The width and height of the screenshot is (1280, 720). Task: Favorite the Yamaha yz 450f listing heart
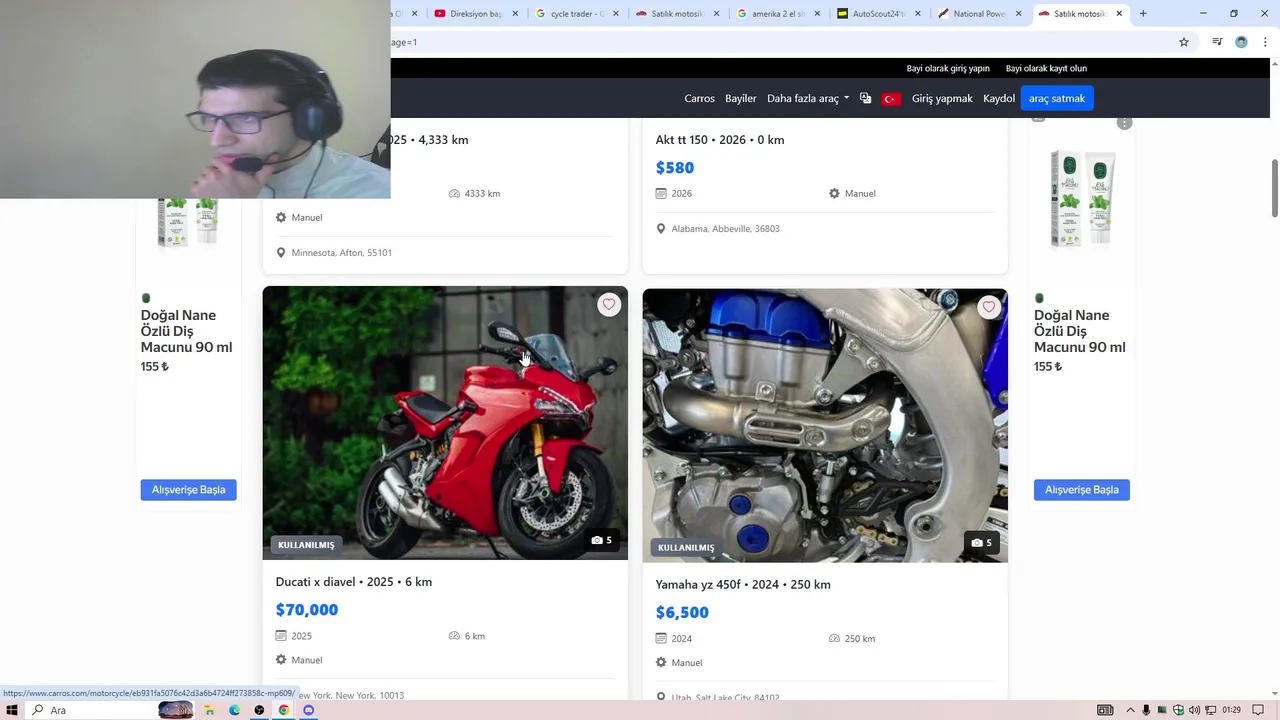[989, 307]
